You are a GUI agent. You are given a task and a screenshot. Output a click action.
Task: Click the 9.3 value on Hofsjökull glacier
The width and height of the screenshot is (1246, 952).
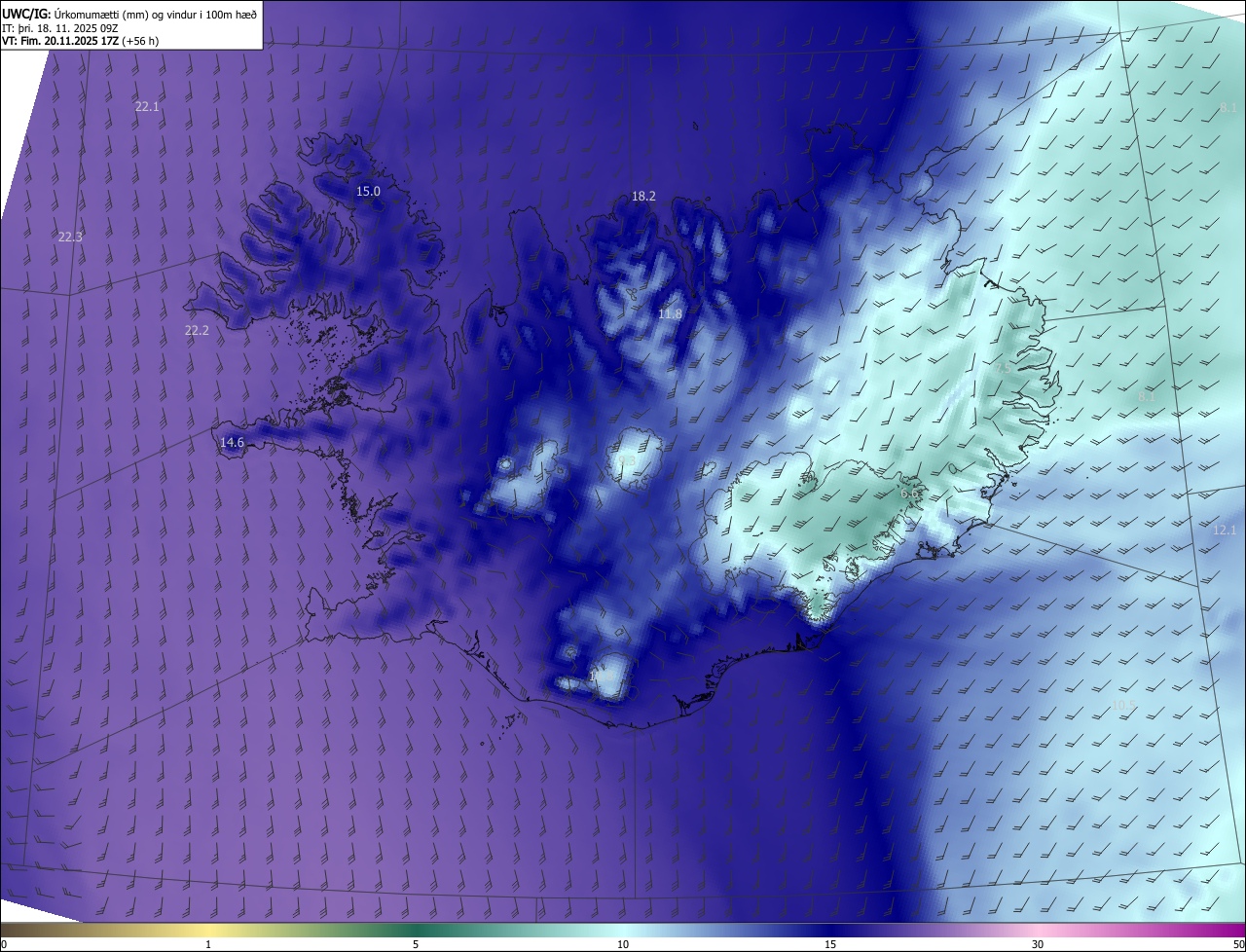pos(627,461)
